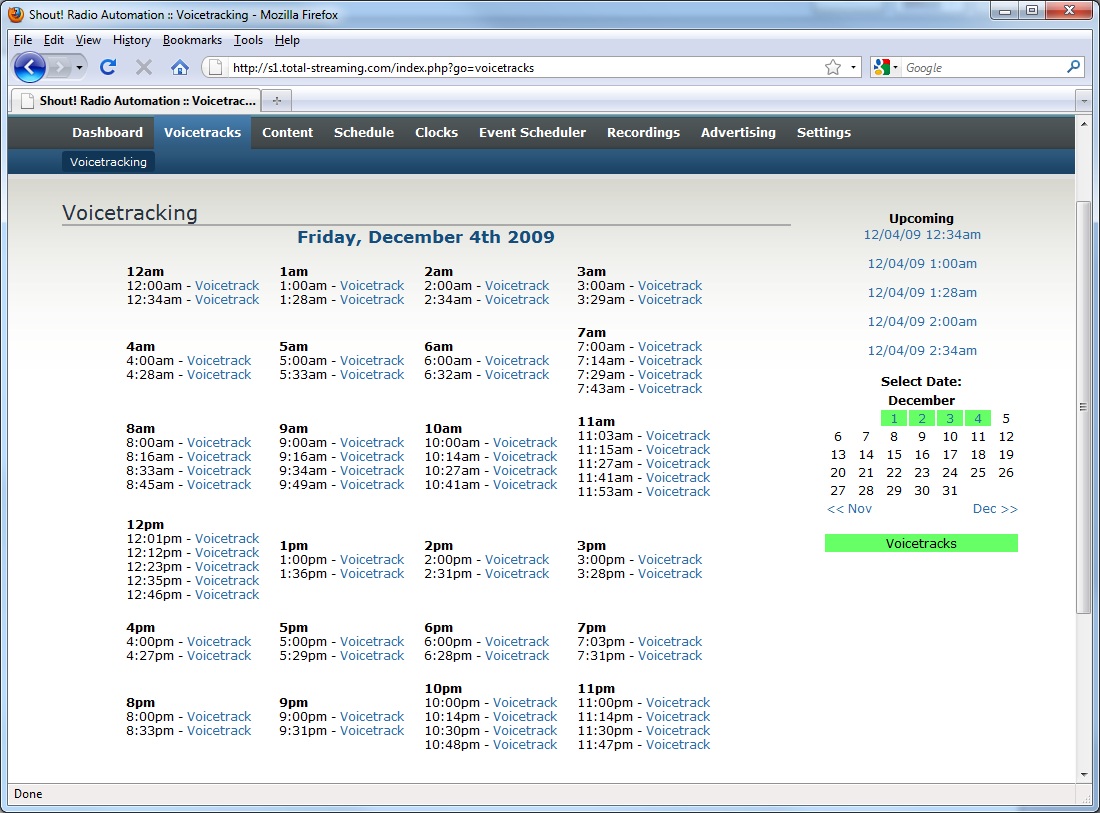Click the browser Back arrow button
The width and height of the screenshot is (1100, 813).
tap(29, 67)
